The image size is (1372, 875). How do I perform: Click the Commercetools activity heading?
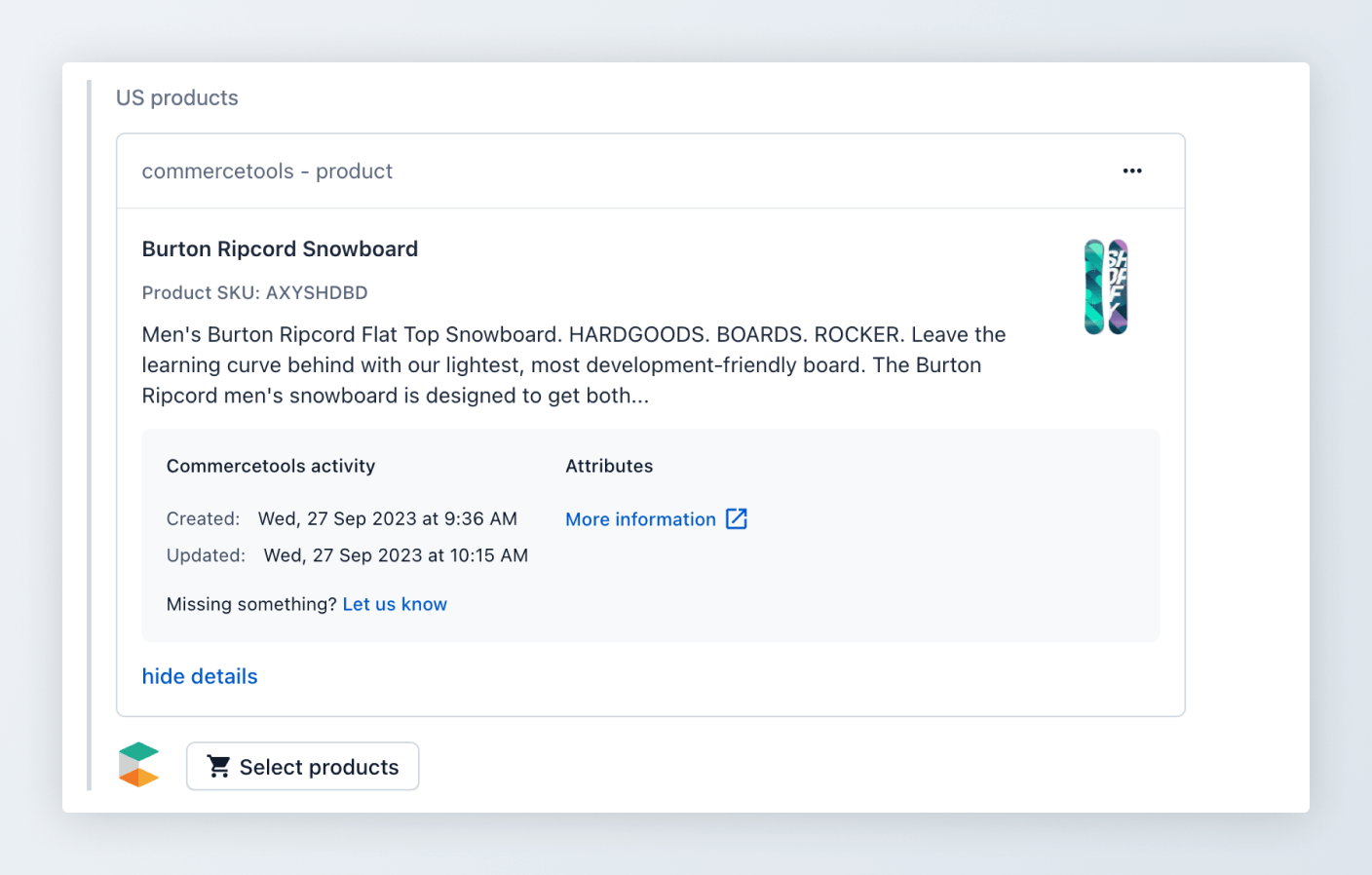tap(271, 467)
